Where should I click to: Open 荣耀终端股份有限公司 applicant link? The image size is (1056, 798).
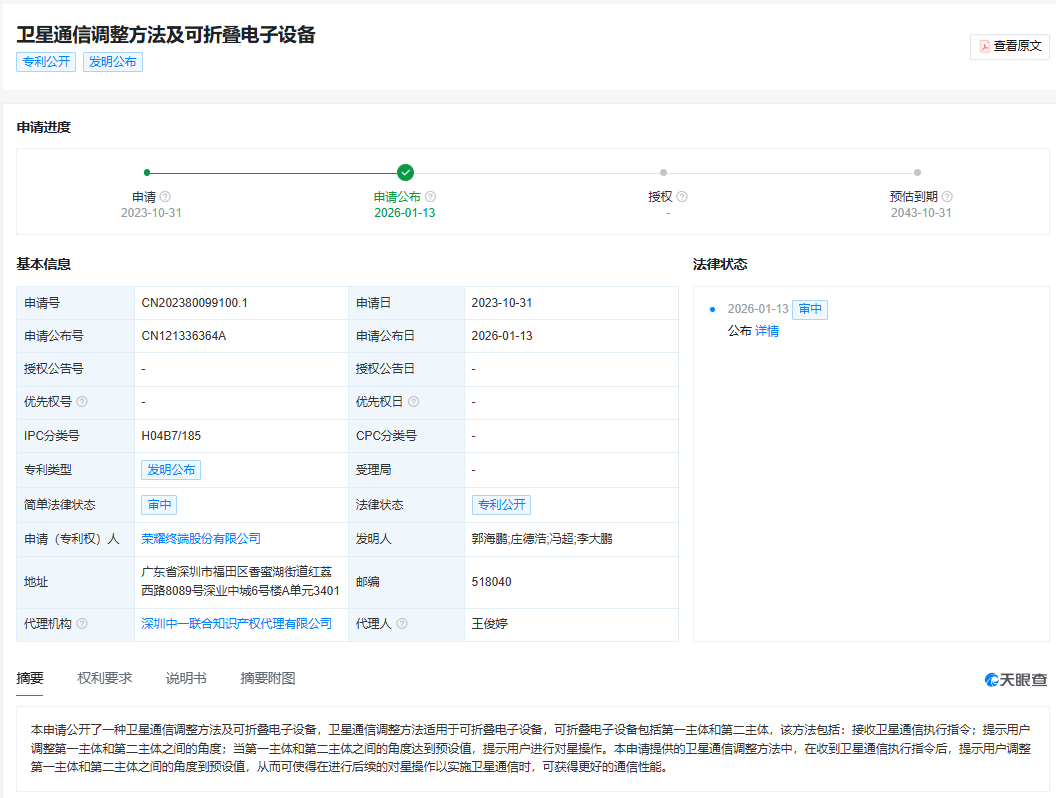[x=201, y=539]
